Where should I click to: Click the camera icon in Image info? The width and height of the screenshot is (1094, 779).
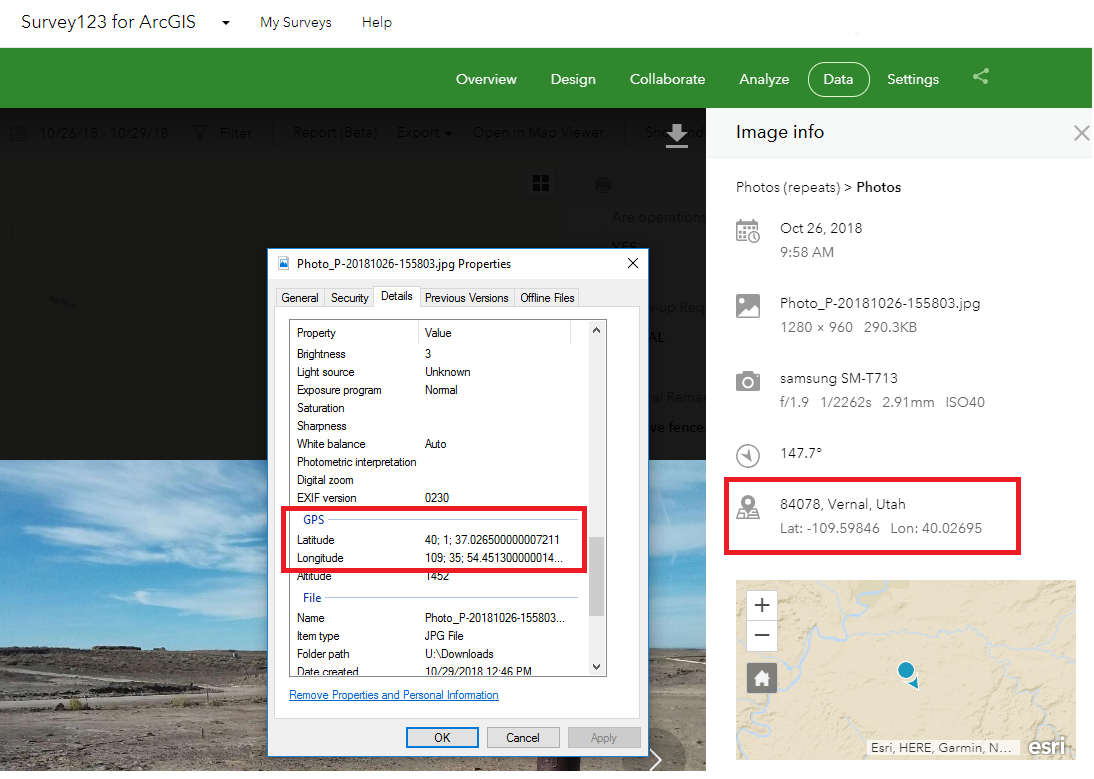click(747, 381)
